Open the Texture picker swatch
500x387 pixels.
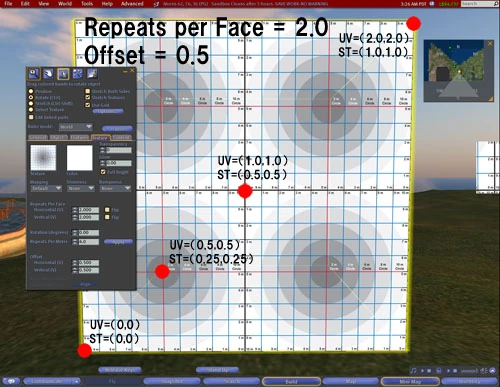[43, 158]
